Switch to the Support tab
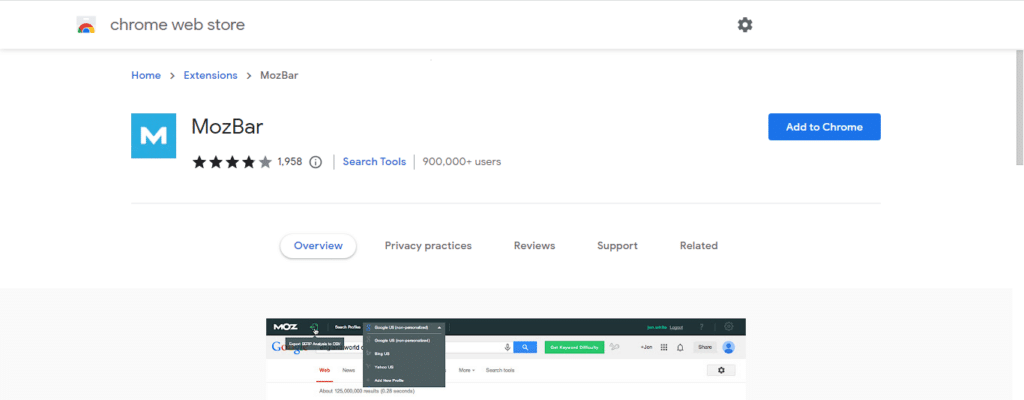Image resolution: width=1024 pixels, height=400 pixels. 617,246
